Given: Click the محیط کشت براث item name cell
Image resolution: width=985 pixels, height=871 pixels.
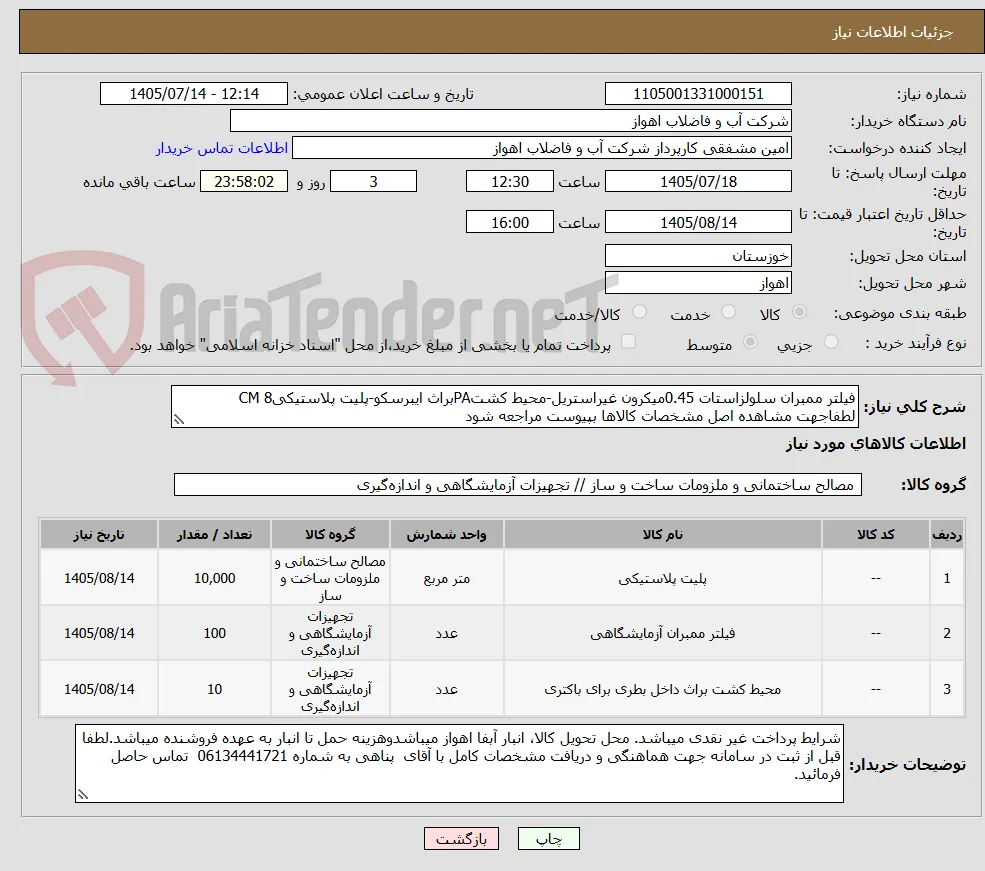Looking at the screenshot, I should [x=663, y=690].
